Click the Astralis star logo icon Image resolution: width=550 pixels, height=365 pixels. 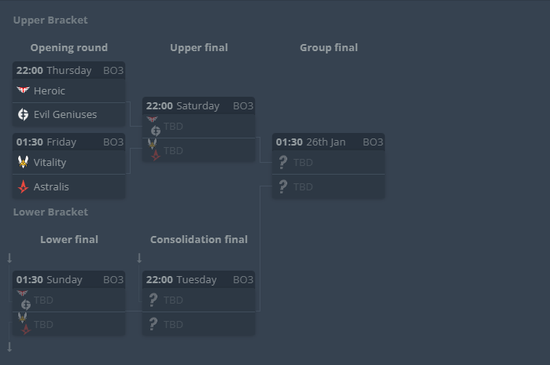coord(23,187)
